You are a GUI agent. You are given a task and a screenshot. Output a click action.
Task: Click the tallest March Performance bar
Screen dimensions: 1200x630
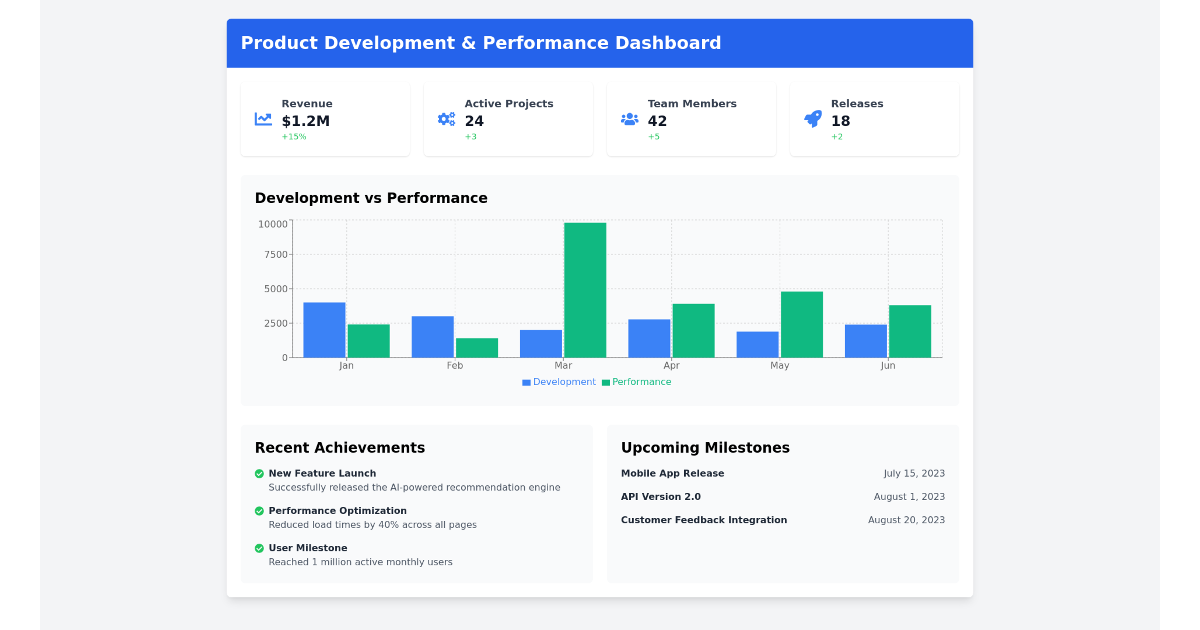(586, 288)
